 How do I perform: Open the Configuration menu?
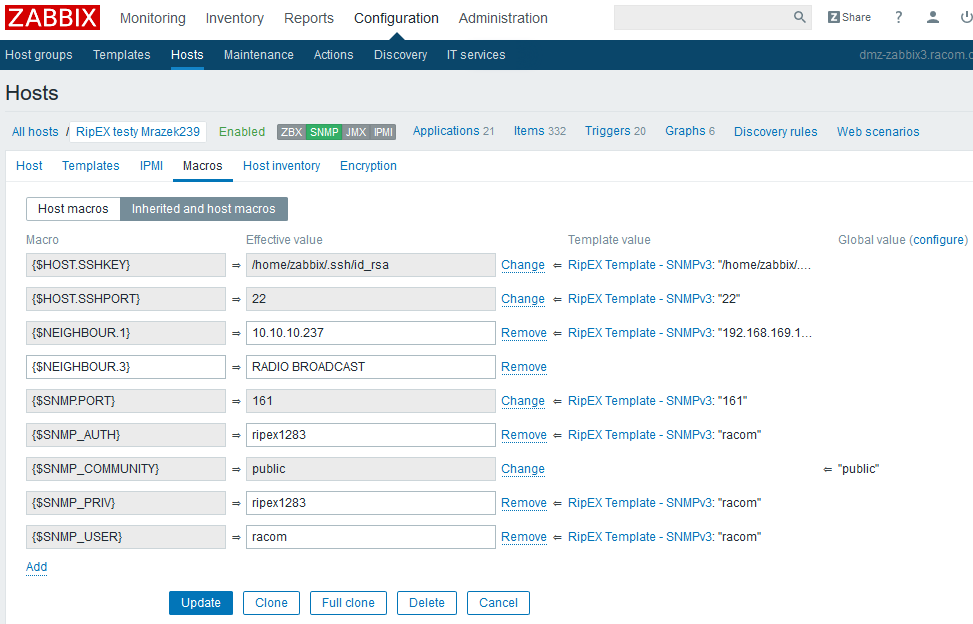pyautogui.click(x=397, y=18)
